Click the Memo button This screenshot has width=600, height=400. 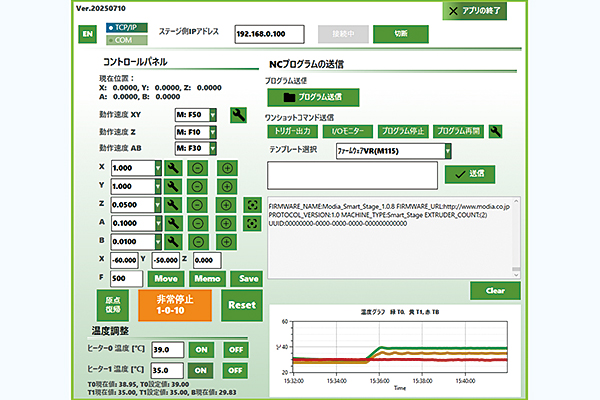207,279
